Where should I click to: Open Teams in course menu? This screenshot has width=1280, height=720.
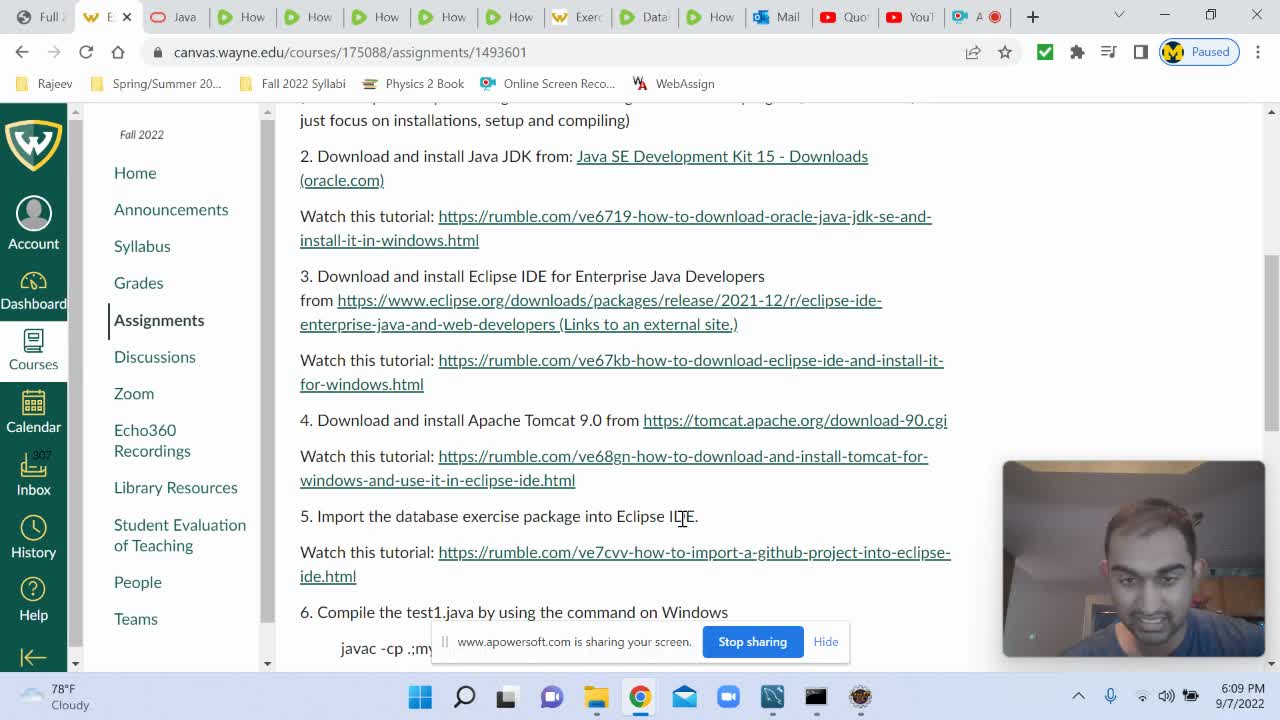(x=136, y=619)
